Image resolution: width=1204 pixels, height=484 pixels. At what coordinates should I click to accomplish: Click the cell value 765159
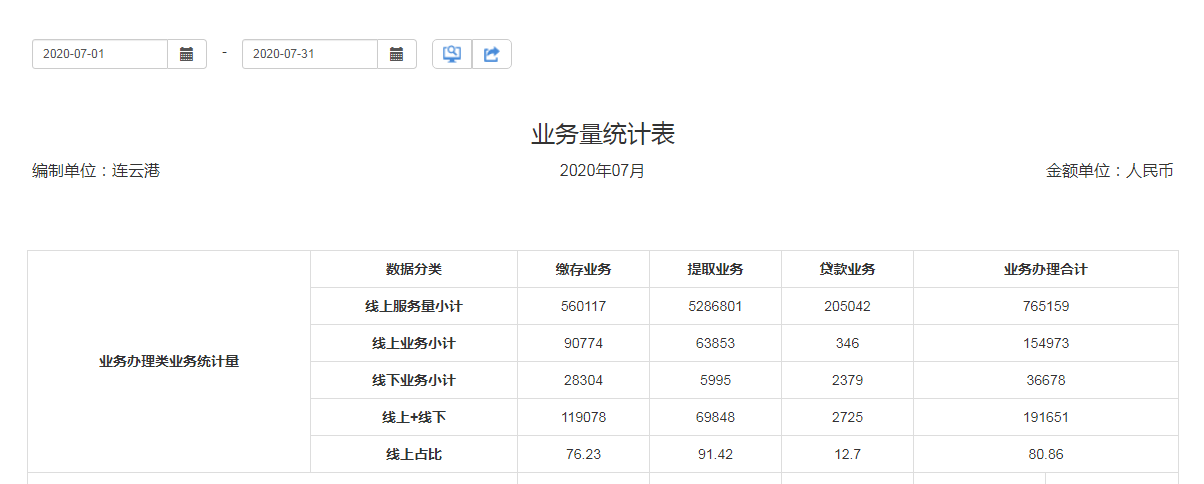tap(1046, 306)
